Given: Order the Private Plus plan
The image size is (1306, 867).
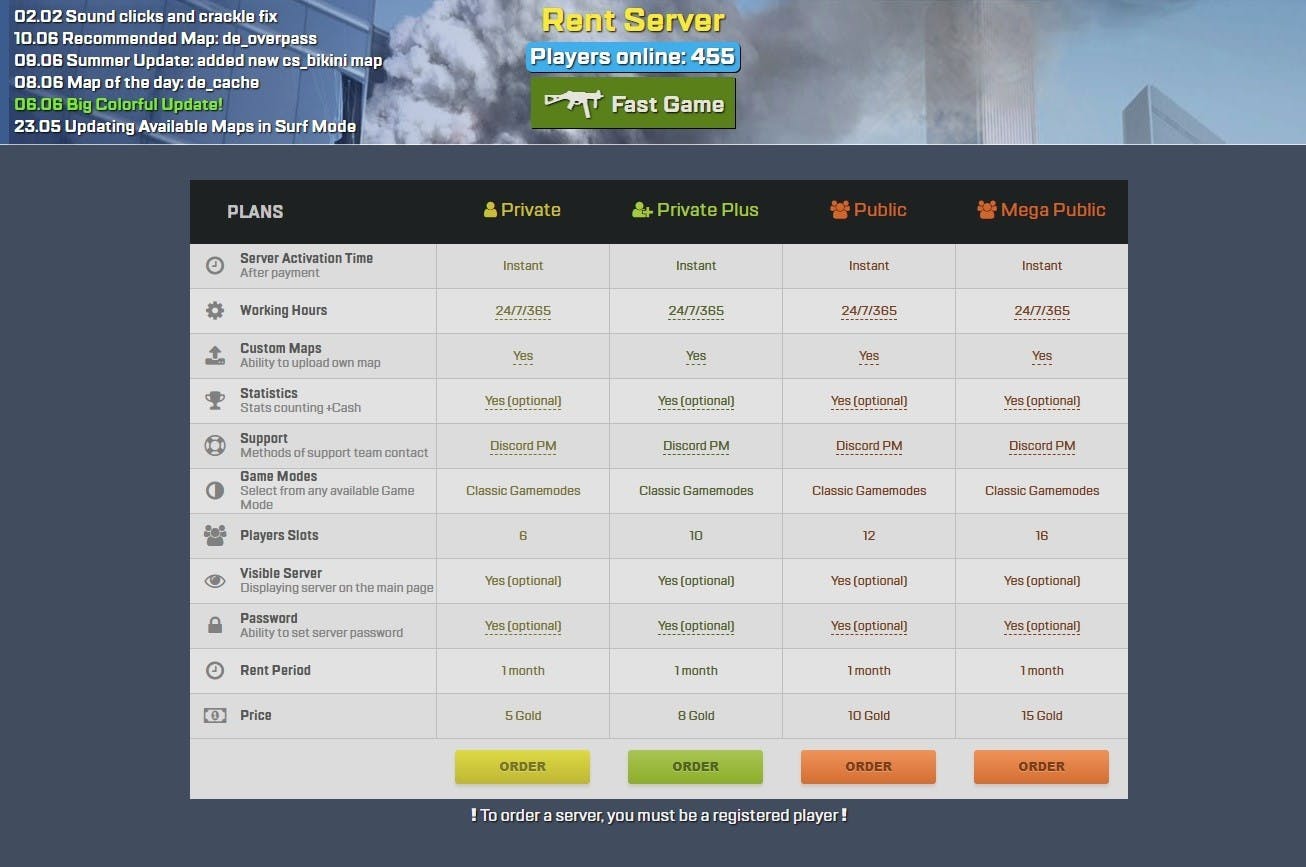Looking at the screenshot, I should pos(696,766).
